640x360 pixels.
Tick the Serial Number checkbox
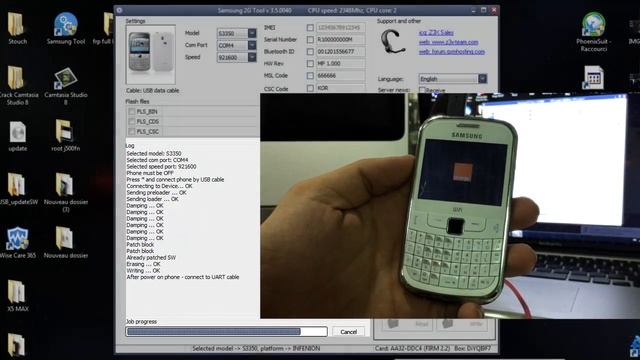coord(310,40)
